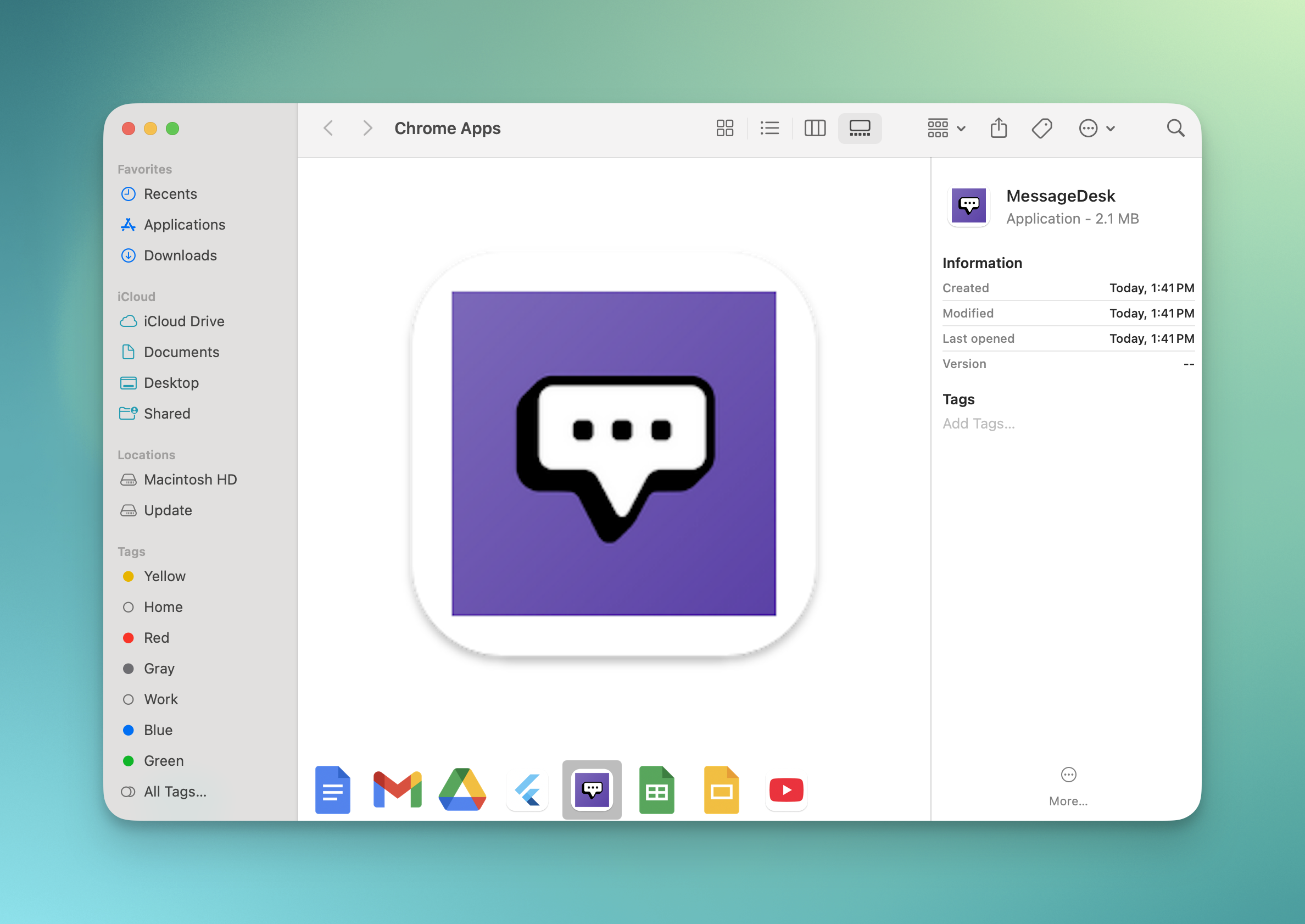Open the Applications sidebar item
Image resolution: width=1305 pixels, height=924 pixels.
(185, 225)
